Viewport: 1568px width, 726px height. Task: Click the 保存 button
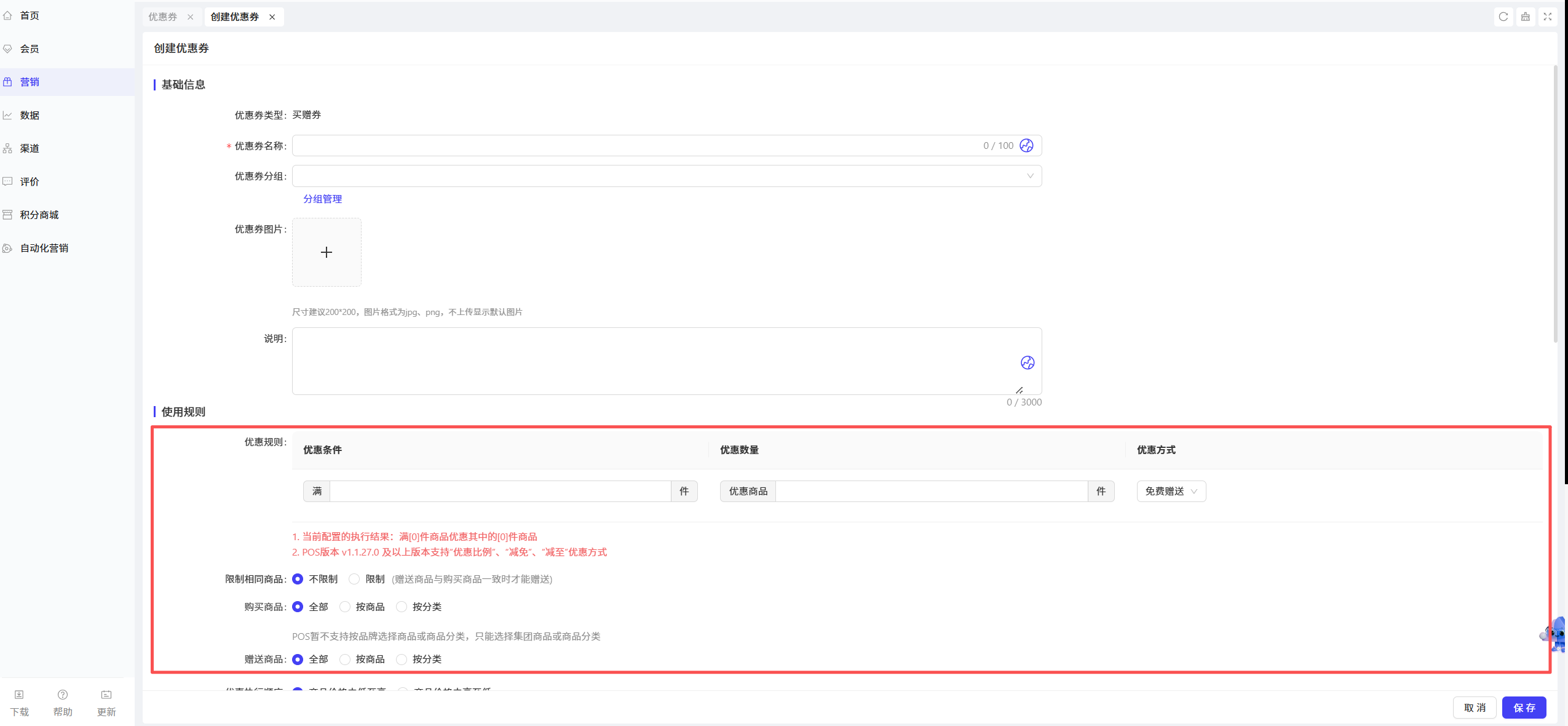[1524, 708]
